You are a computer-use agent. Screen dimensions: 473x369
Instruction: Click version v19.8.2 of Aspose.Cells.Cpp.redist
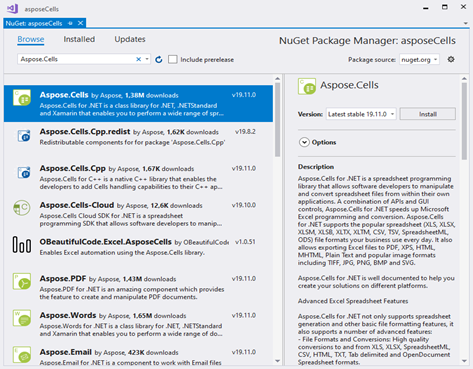coord(245,132)
